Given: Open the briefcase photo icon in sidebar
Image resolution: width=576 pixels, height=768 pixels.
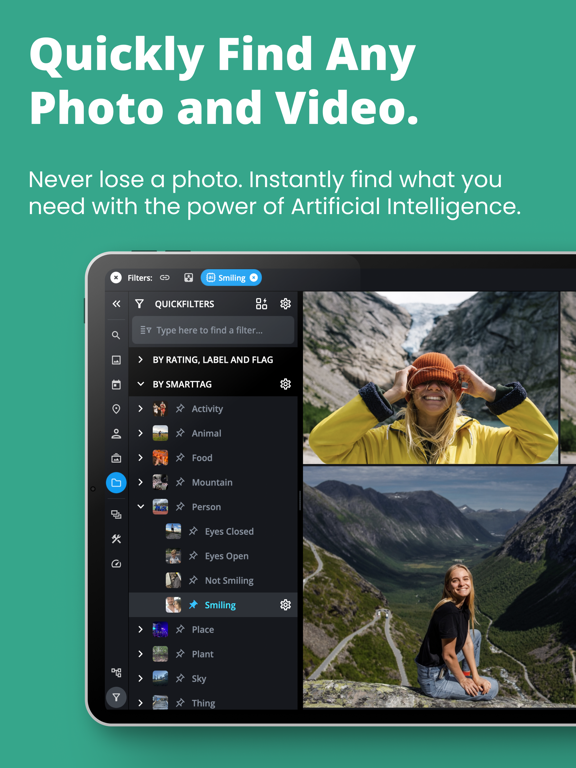Looking at the screenshot, I should pyautogui.click(x=116, y=458).
